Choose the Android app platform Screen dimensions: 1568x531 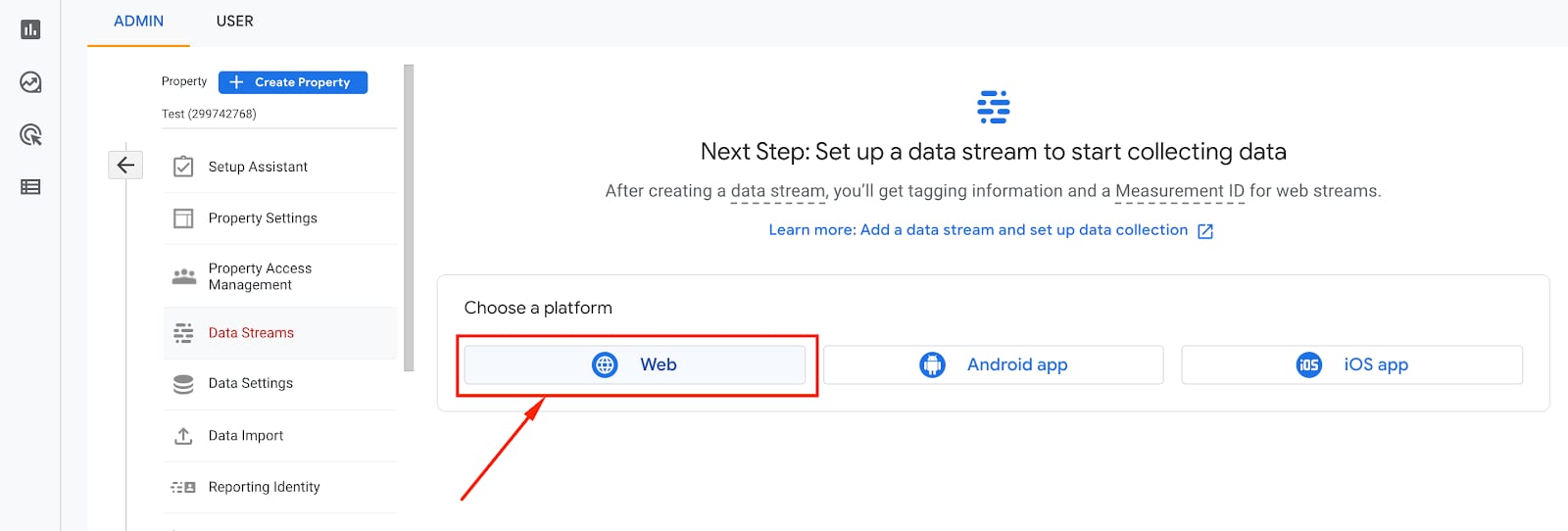(993, 364)
